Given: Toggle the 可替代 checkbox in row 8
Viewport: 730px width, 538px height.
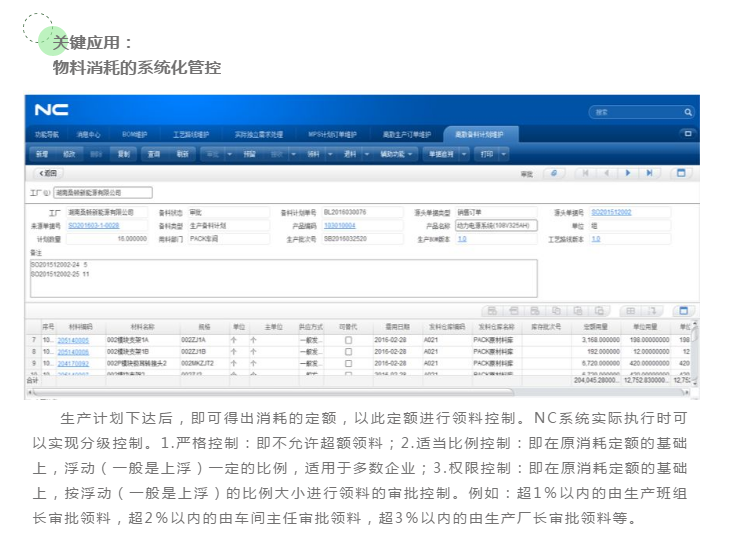Looking at the screenshot, I should [x=348, y=352].
